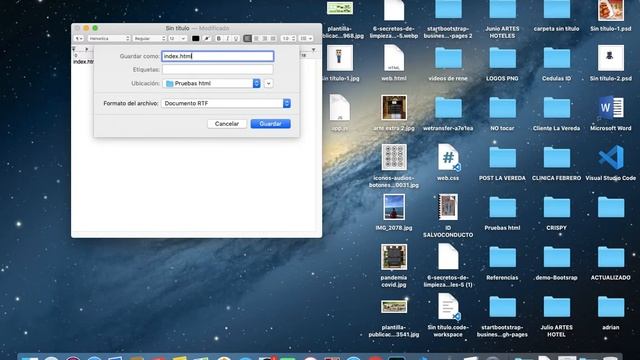Focus the Guardar como filename field
This screenshot has width=640, height=360.
point(218,56)
